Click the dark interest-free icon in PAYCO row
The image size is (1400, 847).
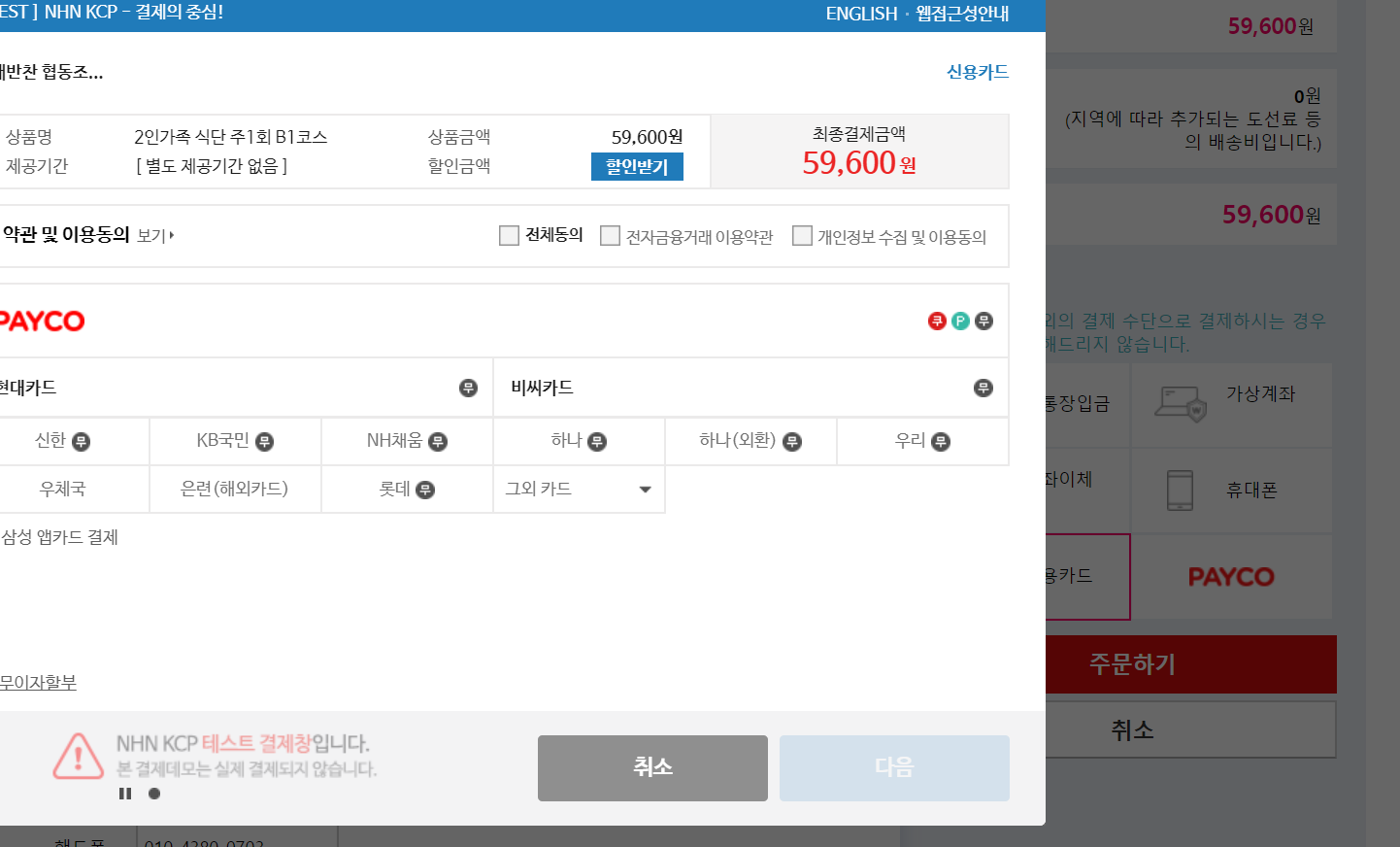click(x=983, y=321)
